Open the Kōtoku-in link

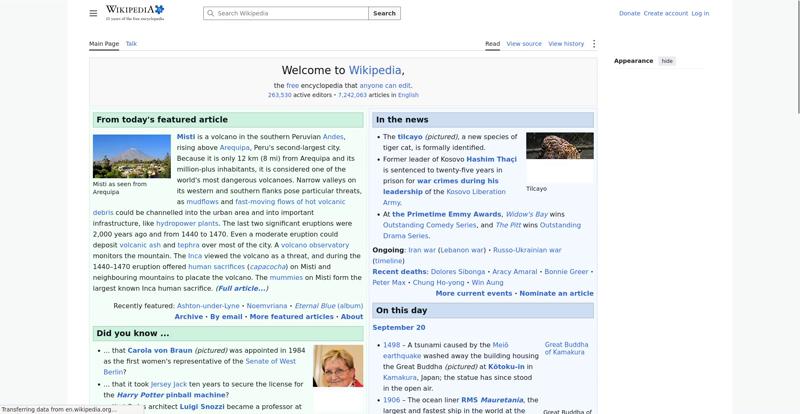coord(506,367)
